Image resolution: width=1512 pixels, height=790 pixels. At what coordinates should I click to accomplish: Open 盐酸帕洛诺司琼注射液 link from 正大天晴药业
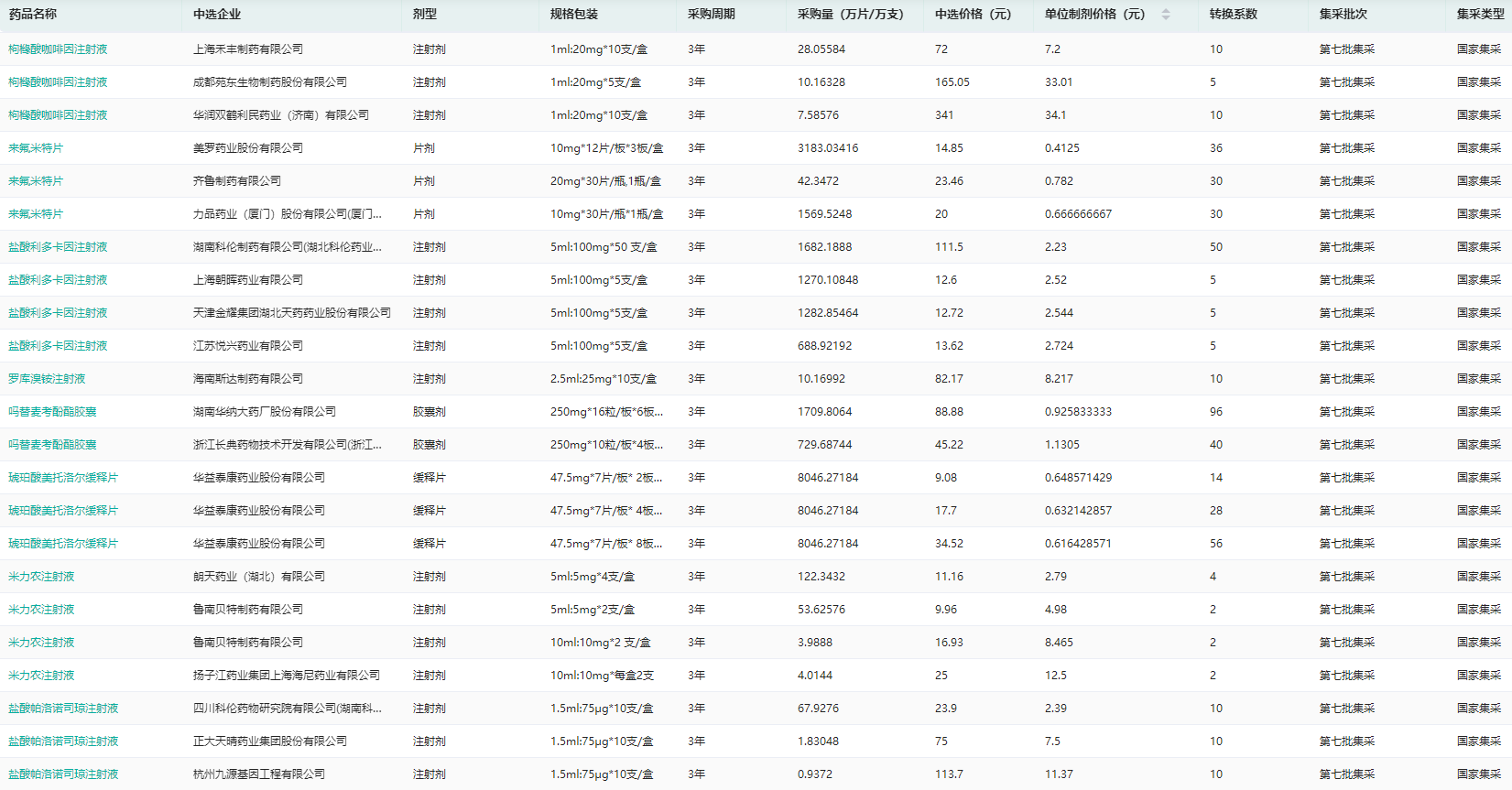(x=63, y=741)
